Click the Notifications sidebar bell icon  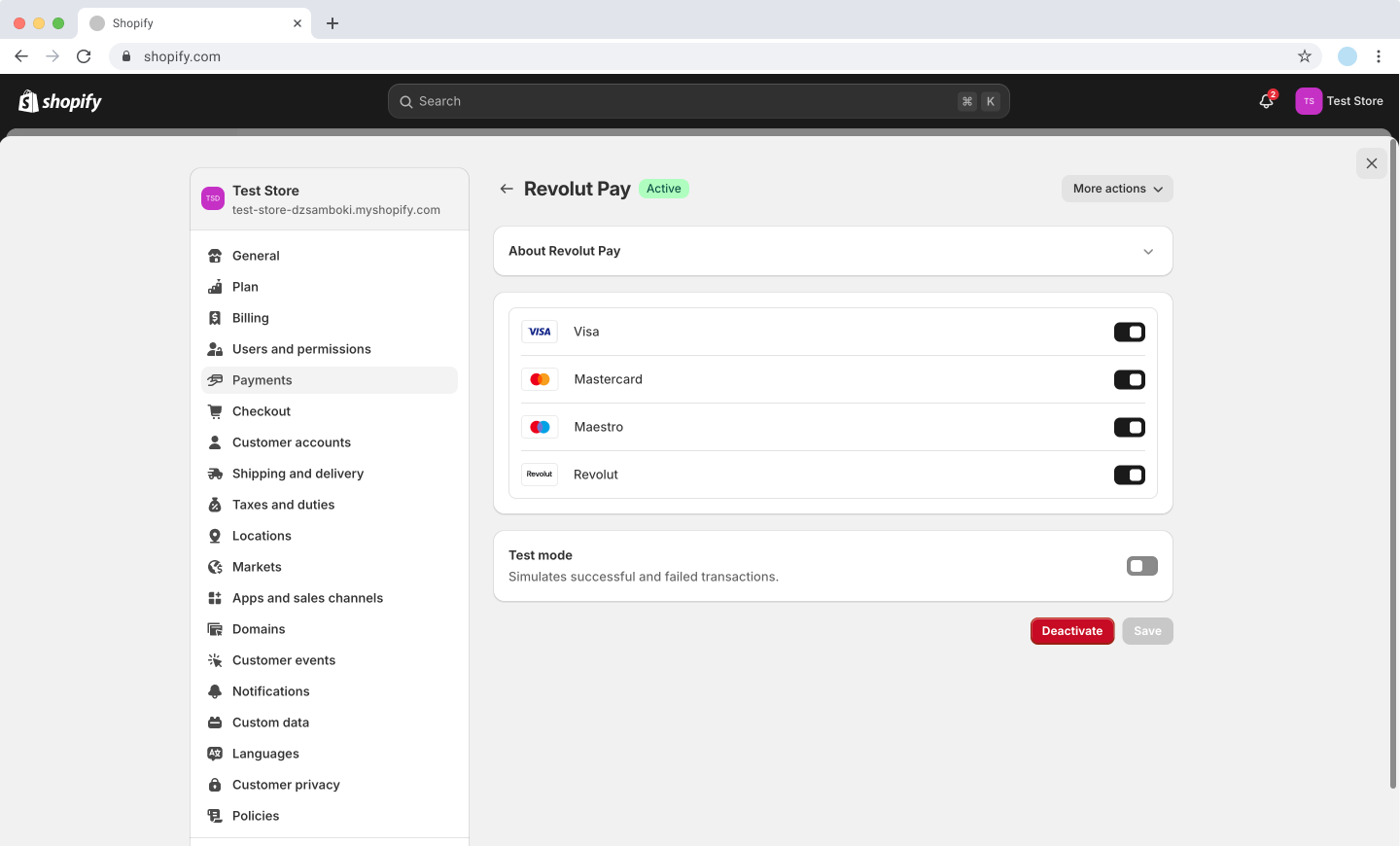215,691
